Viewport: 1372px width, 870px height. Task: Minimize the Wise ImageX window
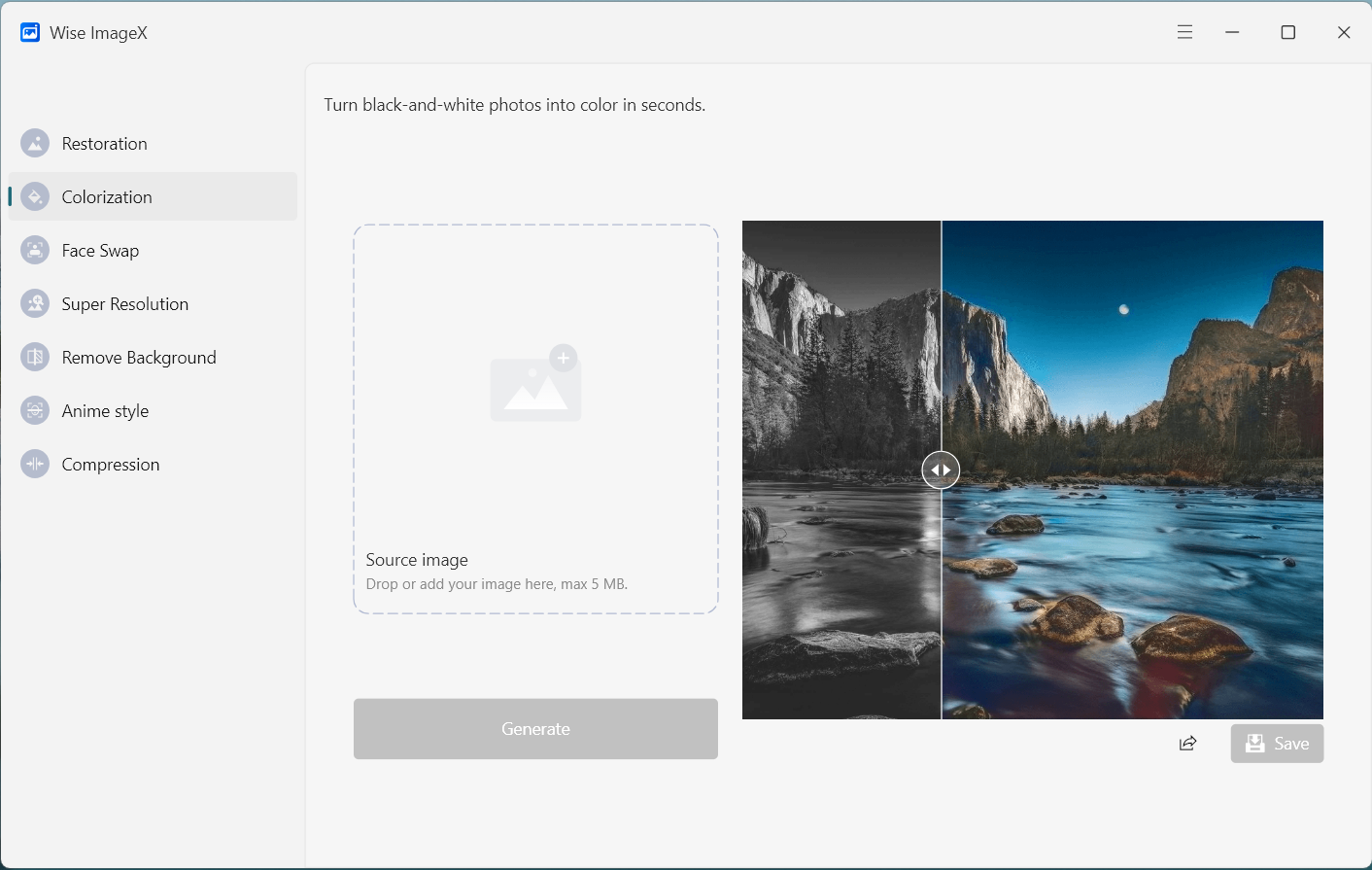[1232, 32]
